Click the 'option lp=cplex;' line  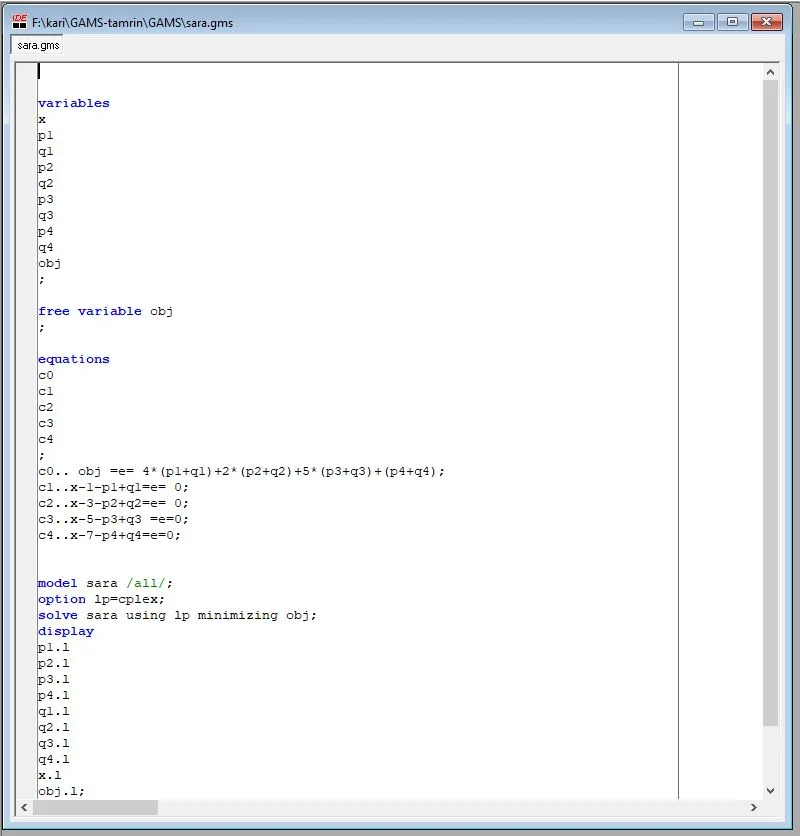tap(101, 599)
